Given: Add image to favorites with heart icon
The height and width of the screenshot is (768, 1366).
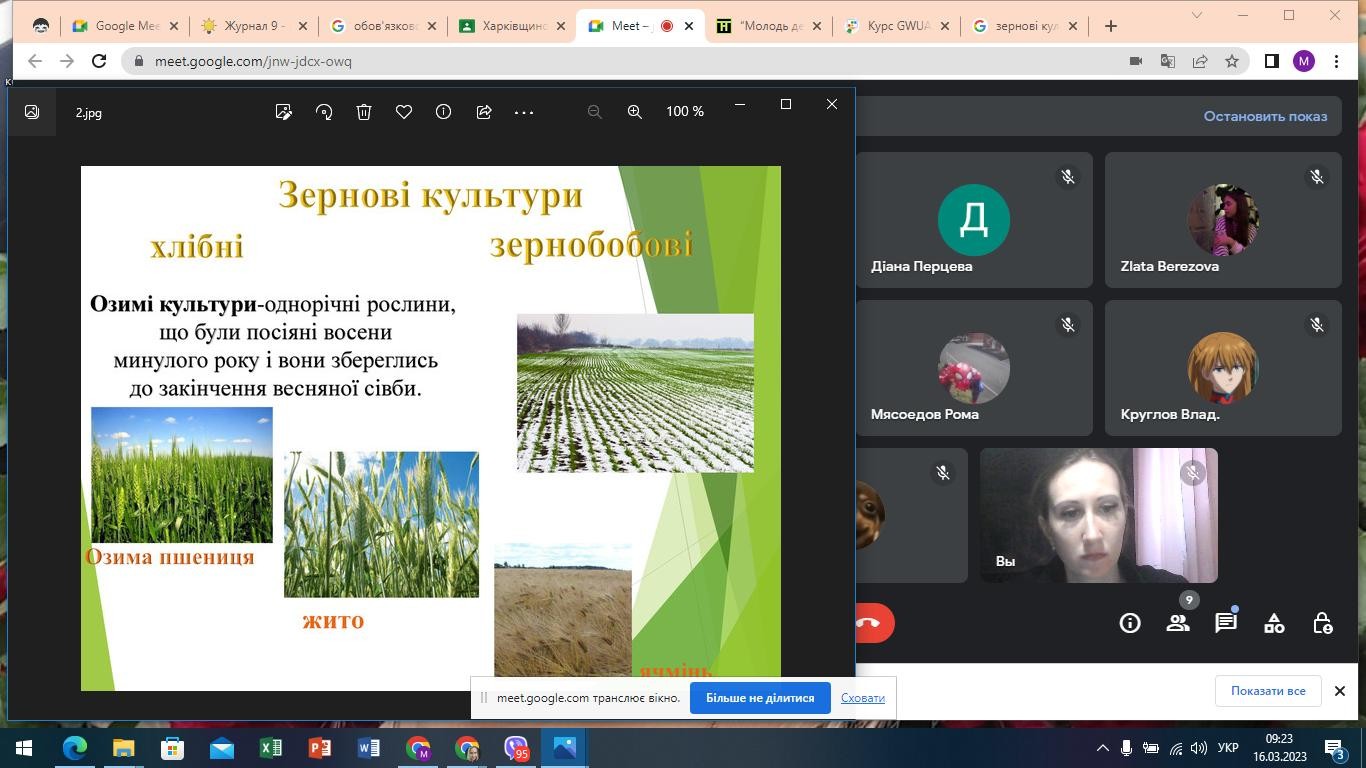Looking at the screenshot, I should tap(404, 112).
